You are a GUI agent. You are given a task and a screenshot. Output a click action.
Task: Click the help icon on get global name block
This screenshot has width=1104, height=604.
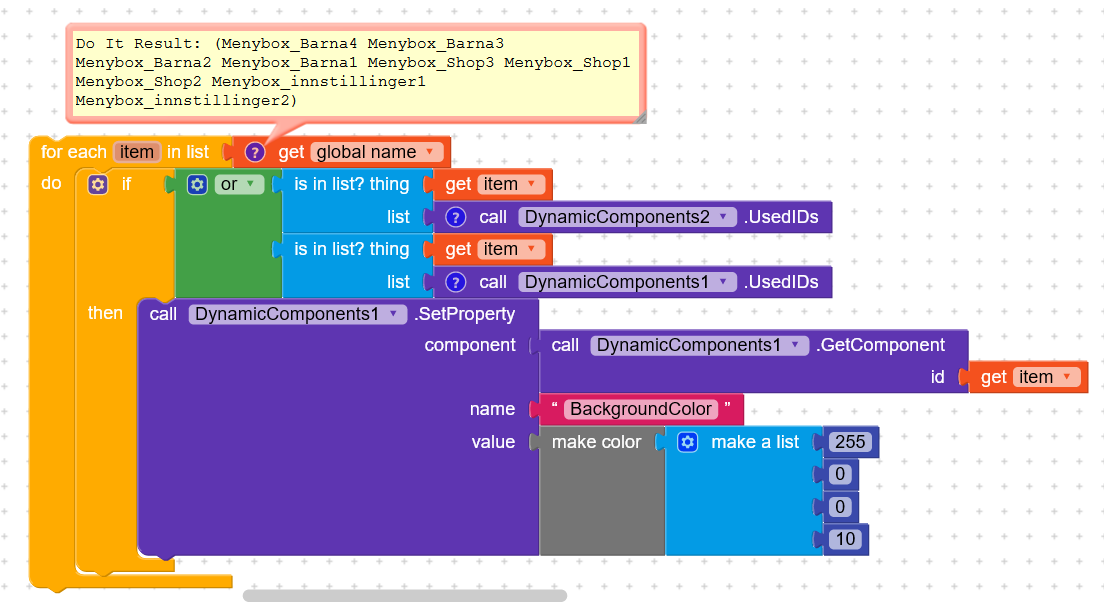254,152
